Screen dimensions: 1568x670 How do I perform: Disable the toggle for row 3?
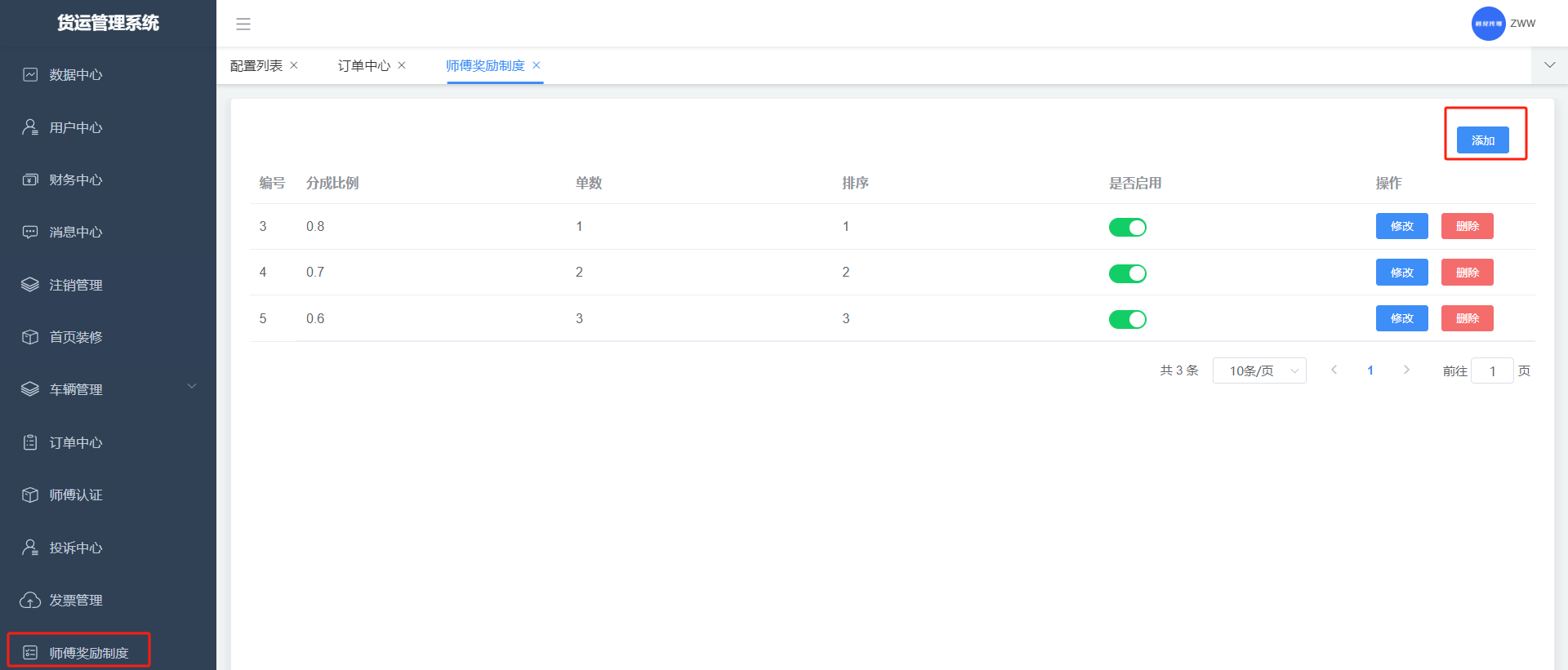coord(1127,228)
